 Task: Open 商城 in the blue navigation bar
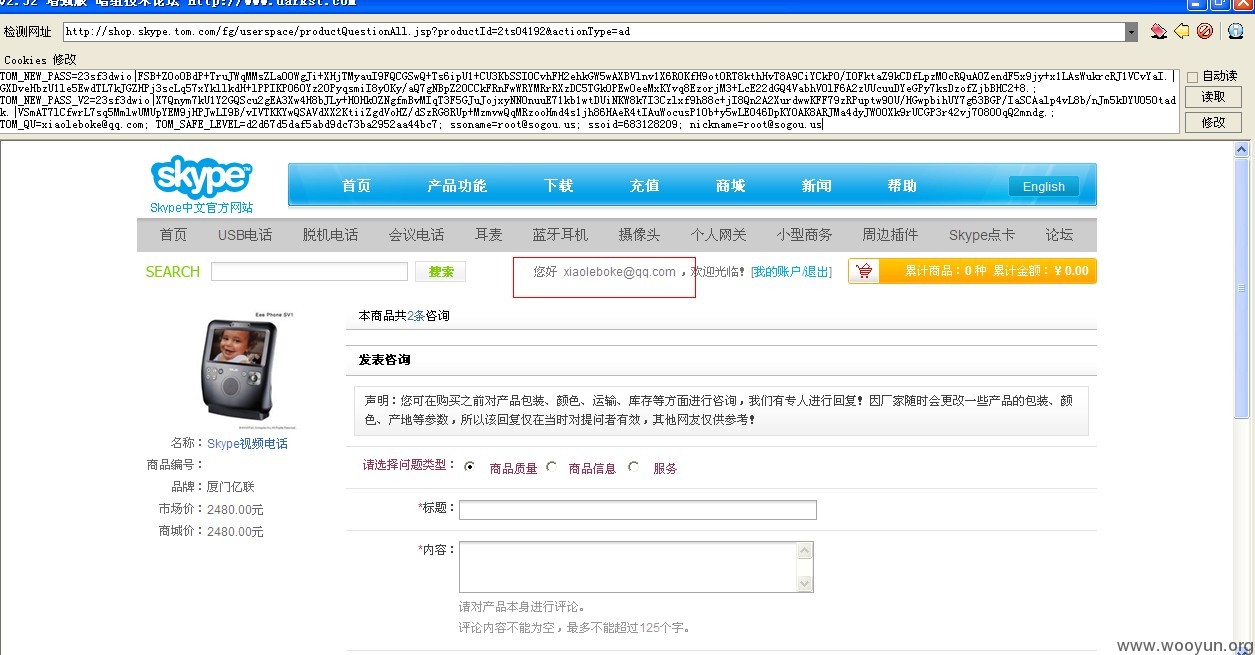730,186
